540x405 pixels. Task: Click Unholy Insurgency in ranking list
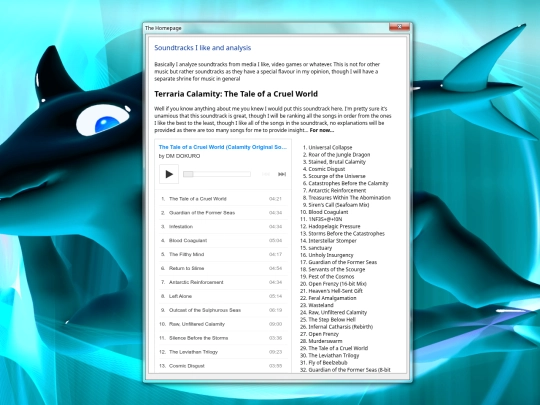[331, 255]
